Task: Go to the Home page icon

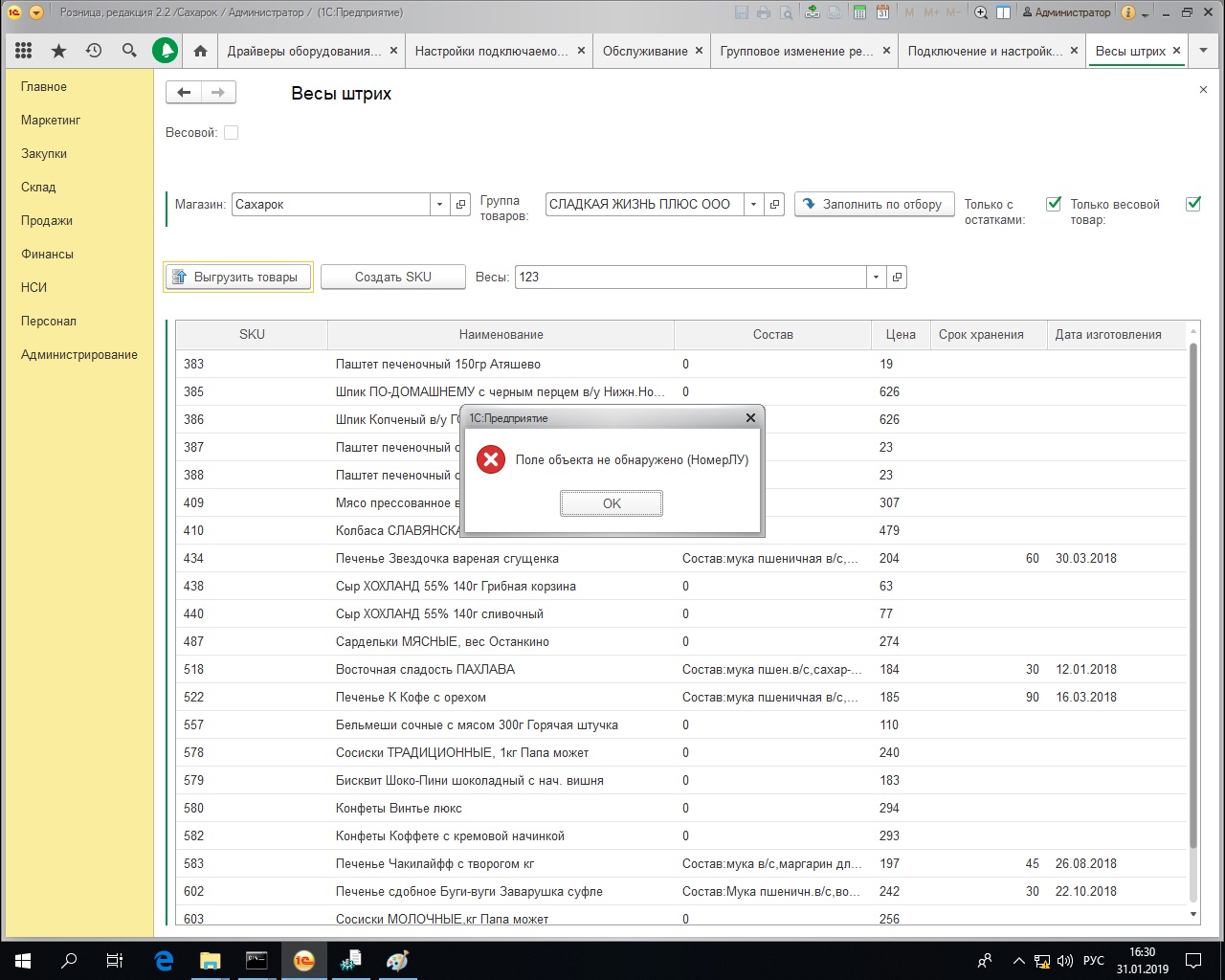Action: pos(200,51)
